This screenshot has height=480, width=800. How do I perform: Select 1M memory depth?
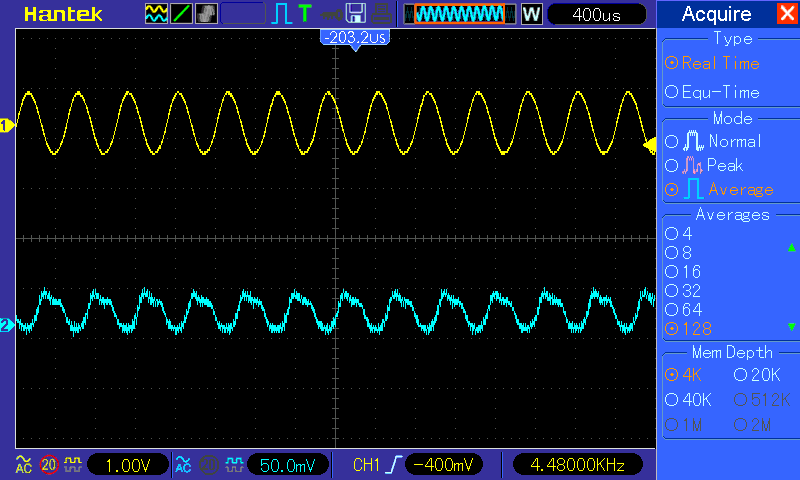pos(684,424)
